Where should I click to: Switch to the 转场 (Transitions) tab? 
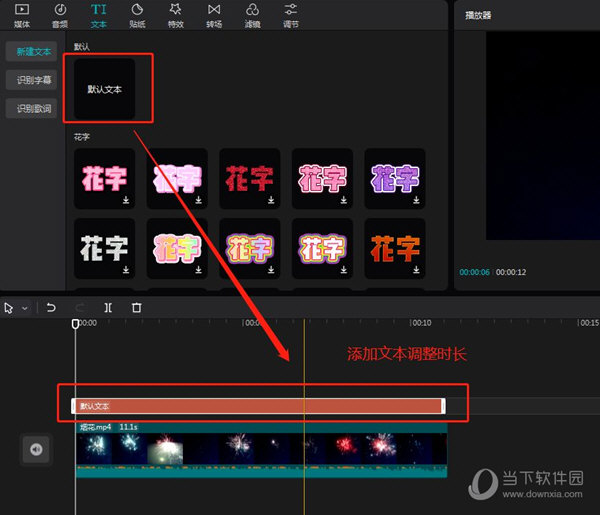coord(214,15)
